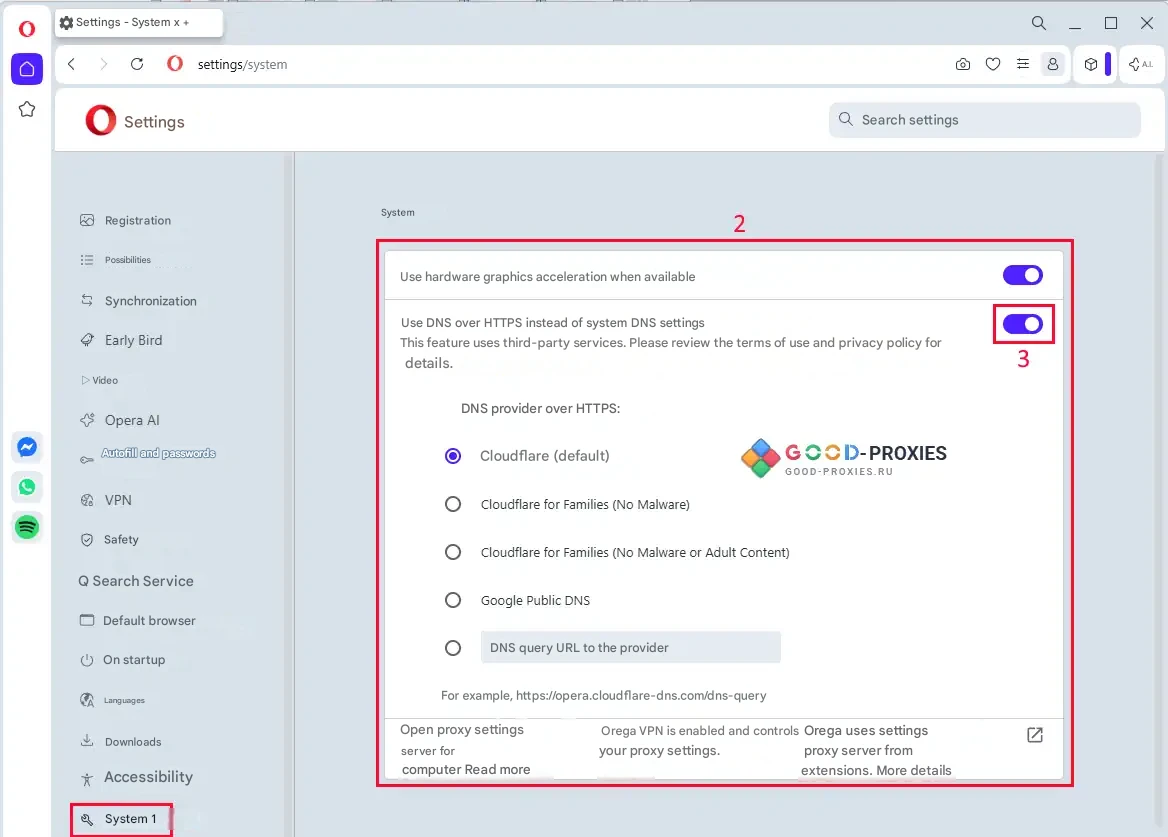Search tabs with magnifier icon
Viewport: 1168px width, 837px height.
tap(1038, 23)
